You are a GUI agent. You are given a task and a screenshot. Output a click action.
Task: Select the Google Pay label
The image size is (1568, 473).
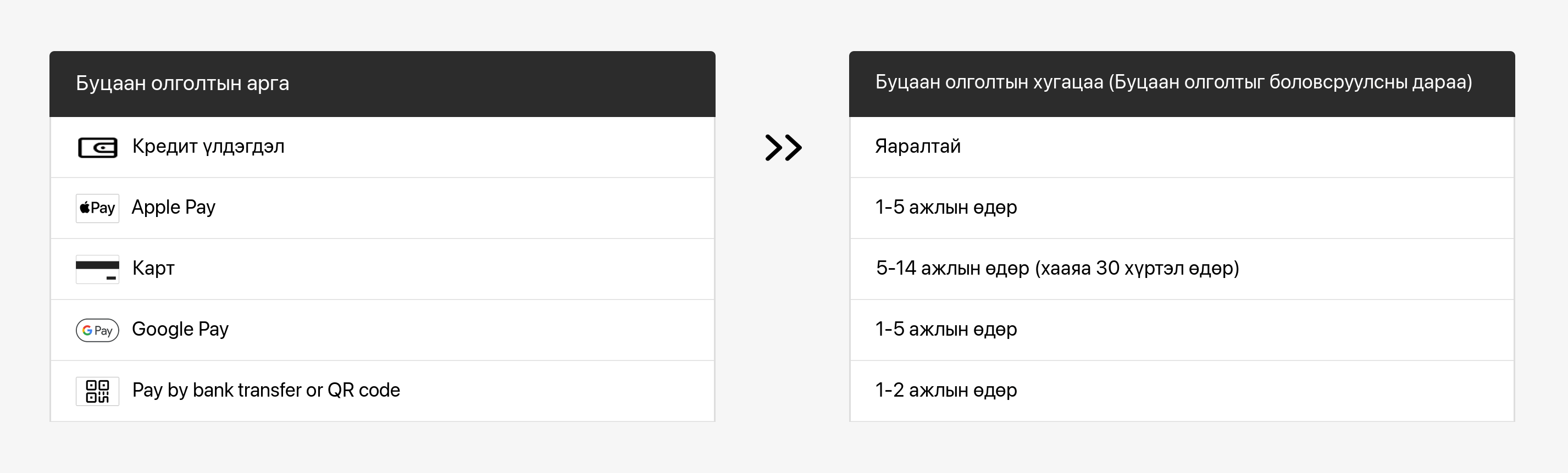pos(180,329)
